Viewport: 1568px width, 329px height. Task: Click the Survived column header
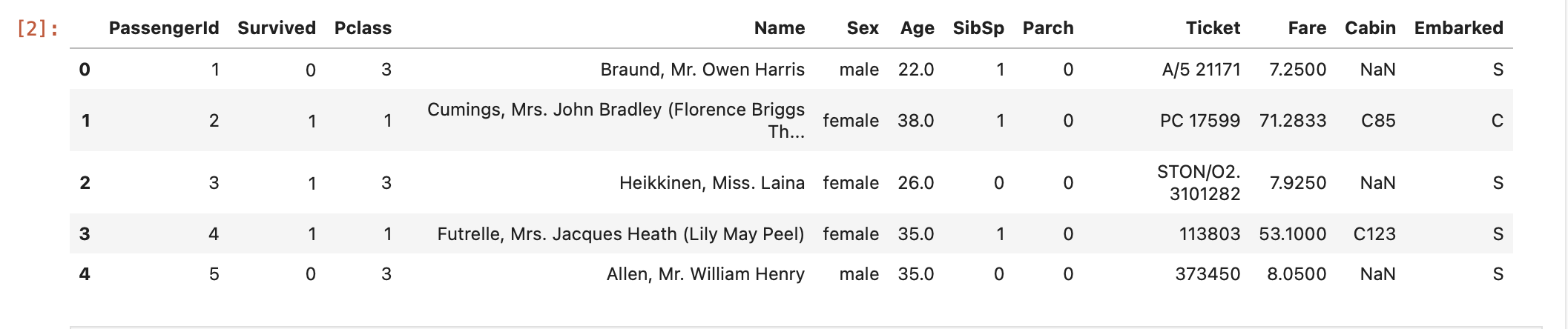coord(277,28)
